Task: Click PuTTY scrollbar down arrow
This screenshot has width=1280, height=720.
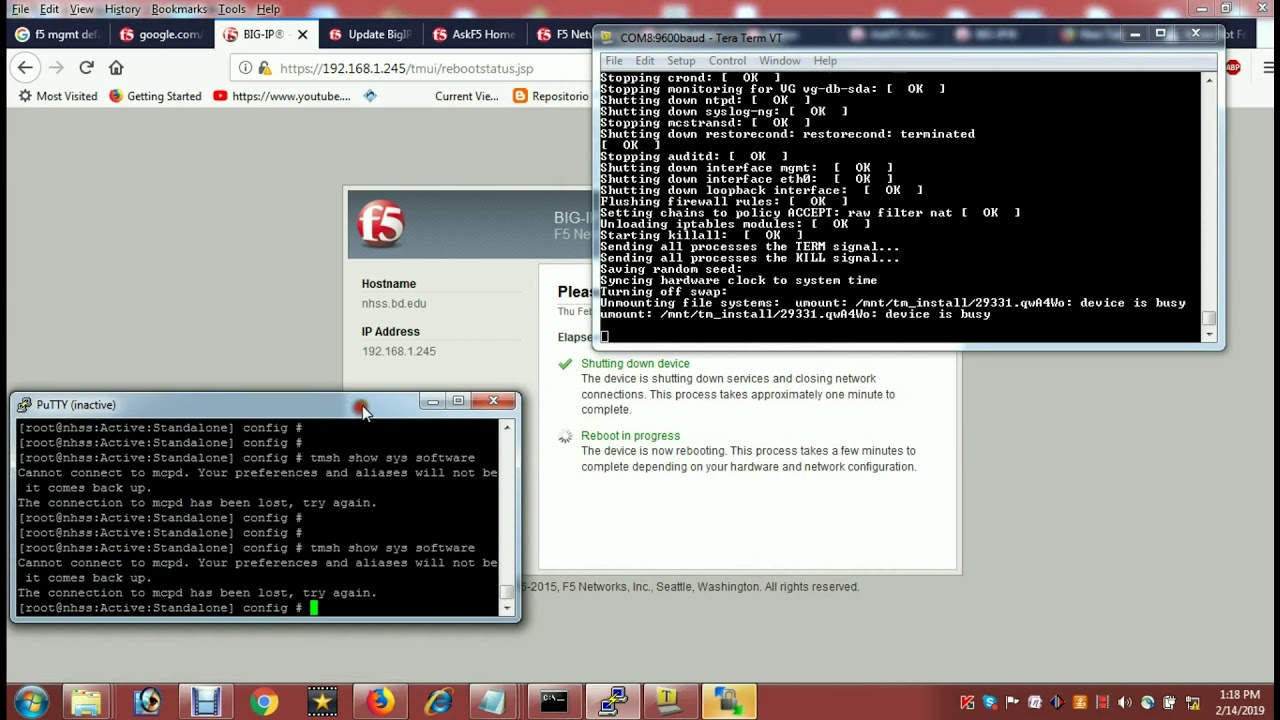Action: click(x=507, y=608)
